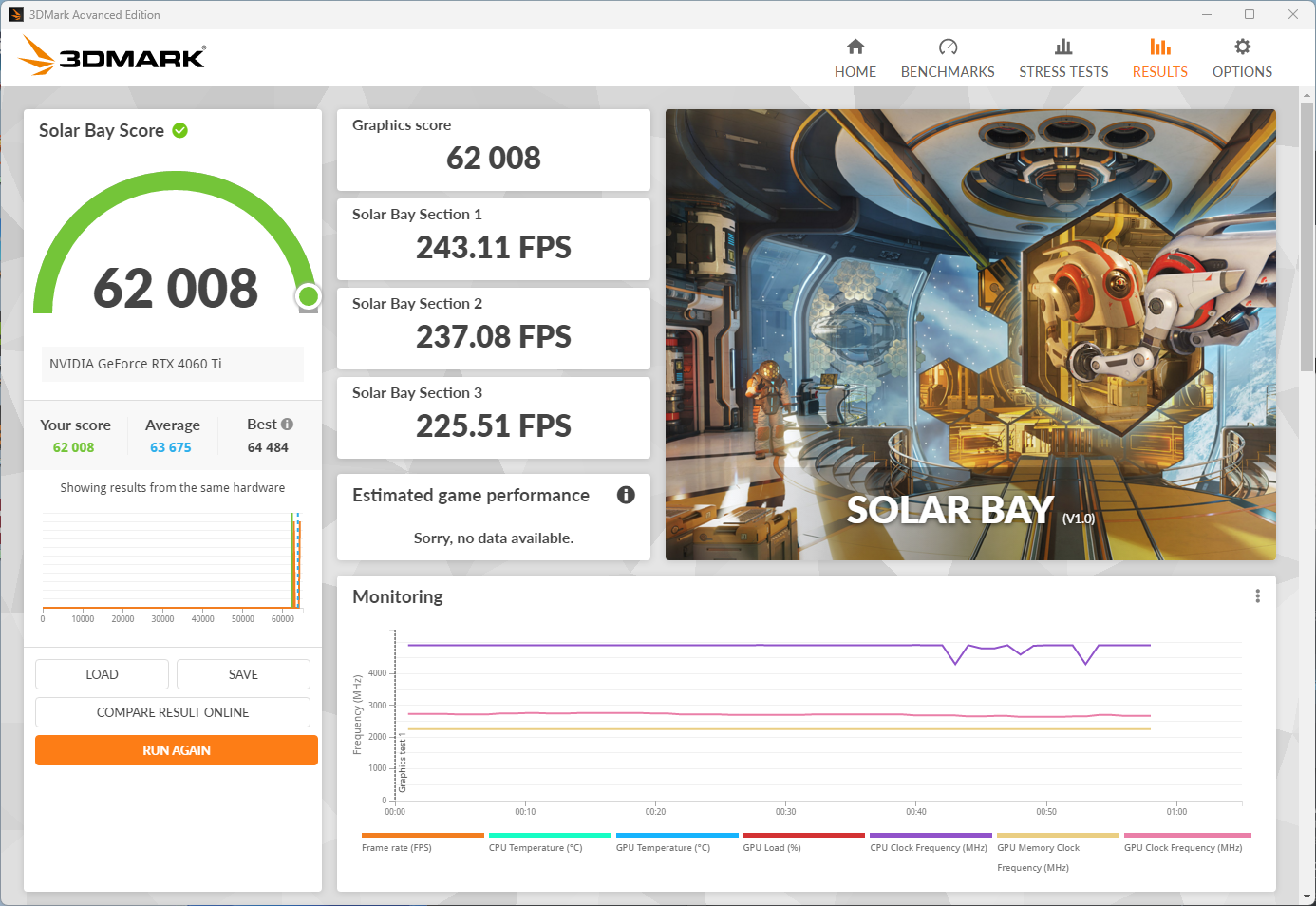
Task: Click the vertical scrollbar thumb
Action: [1307, 237]
